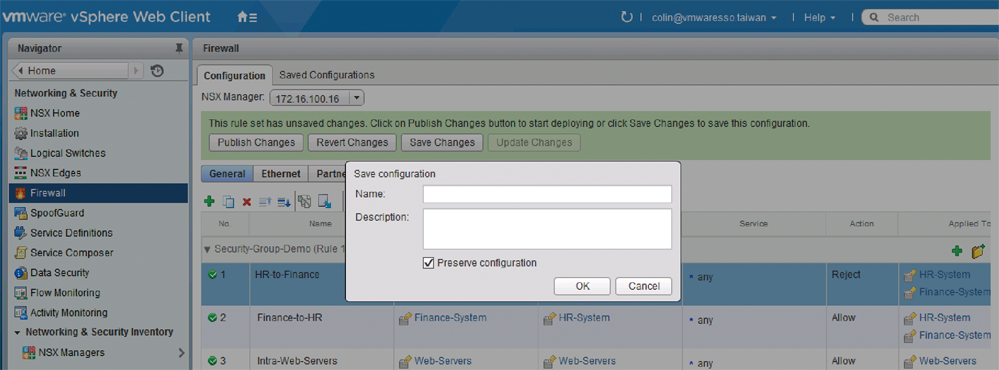Click the Revert Changes button
Viewport: 999px width, 370px height.
tap(352, 143)
